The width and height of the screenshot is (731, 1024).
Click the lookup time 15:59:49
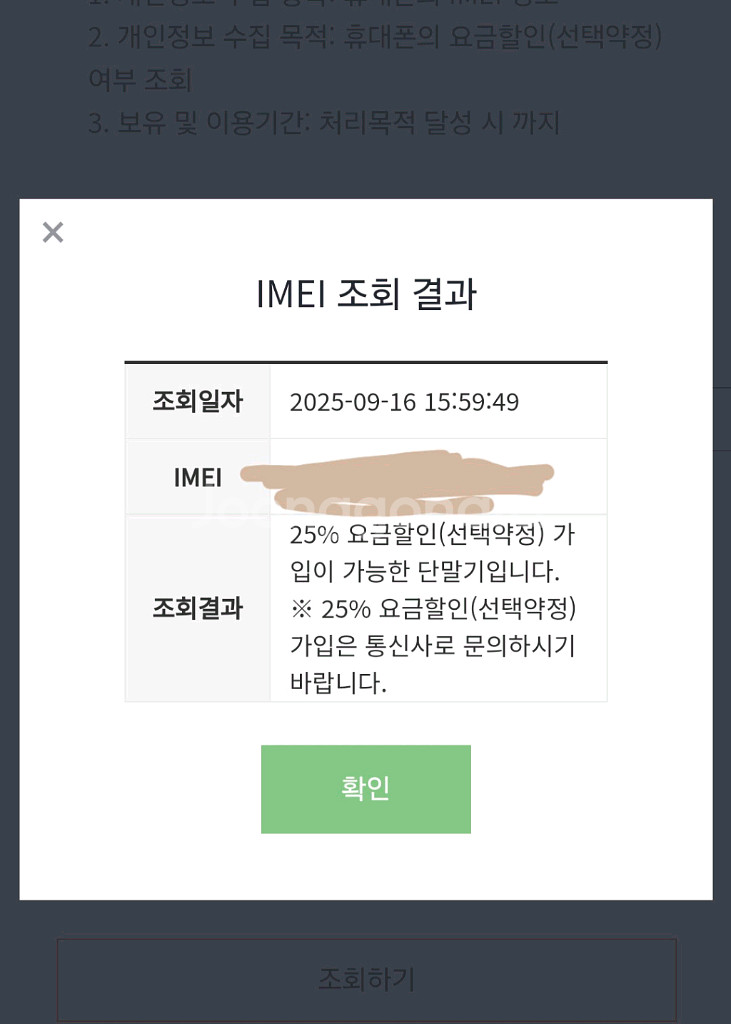coord(471,402)
